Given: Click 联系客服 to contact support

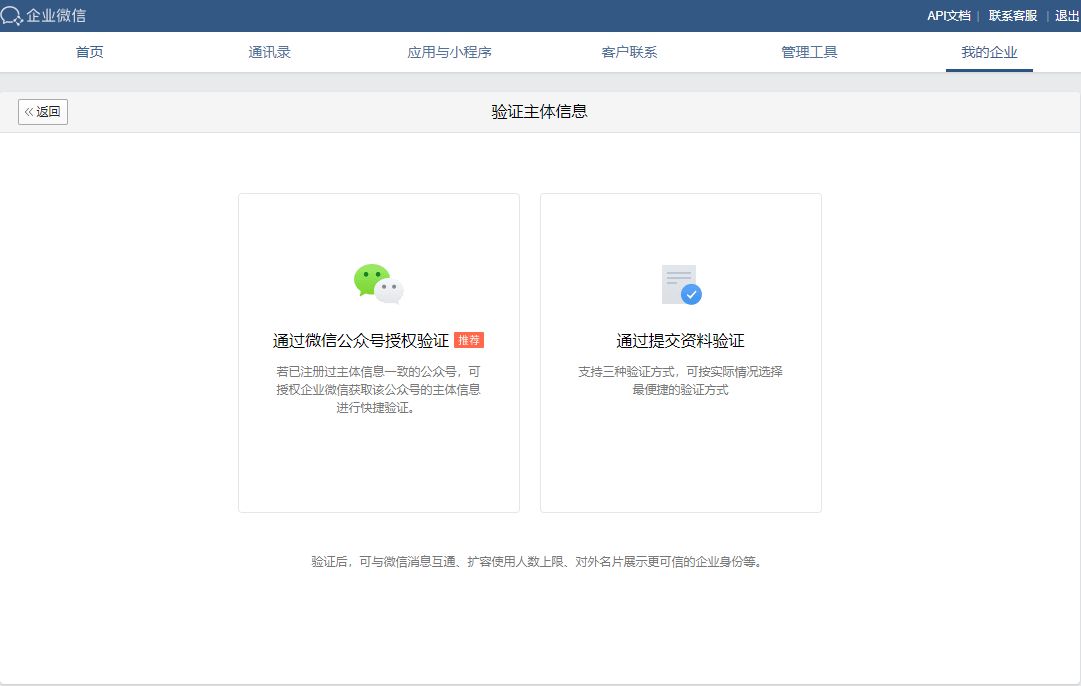Looking at the screenshot, I should click(1010, 15).
